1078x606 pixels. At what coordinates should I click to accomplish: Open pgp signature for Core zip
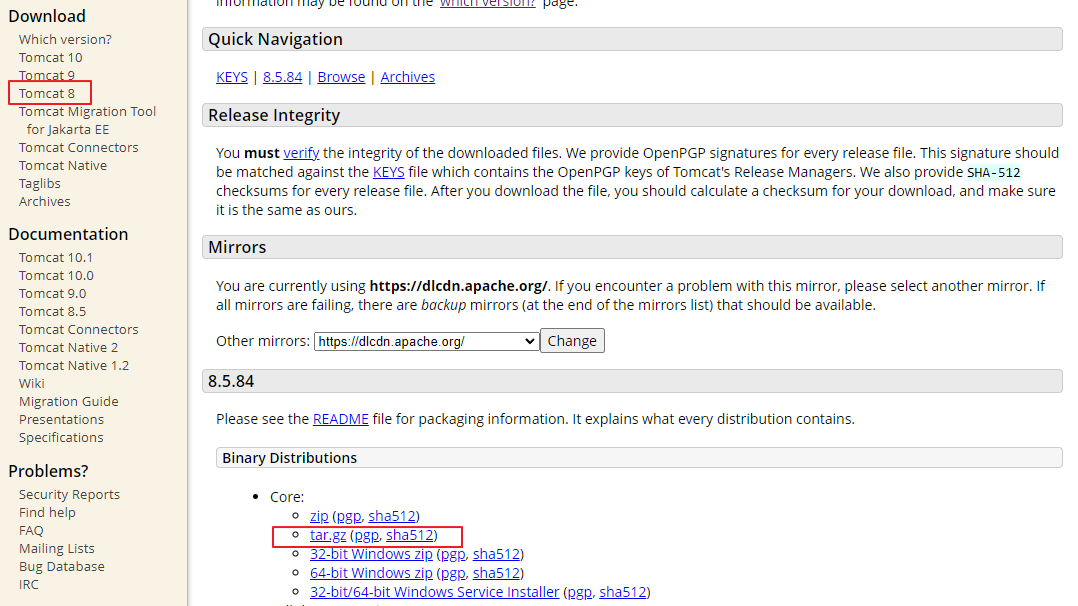tap(349, 516)
